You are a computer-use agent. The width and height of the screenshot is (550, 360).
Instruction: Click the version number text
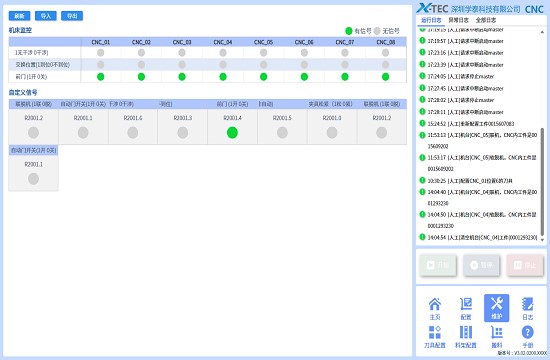(522, 353)
